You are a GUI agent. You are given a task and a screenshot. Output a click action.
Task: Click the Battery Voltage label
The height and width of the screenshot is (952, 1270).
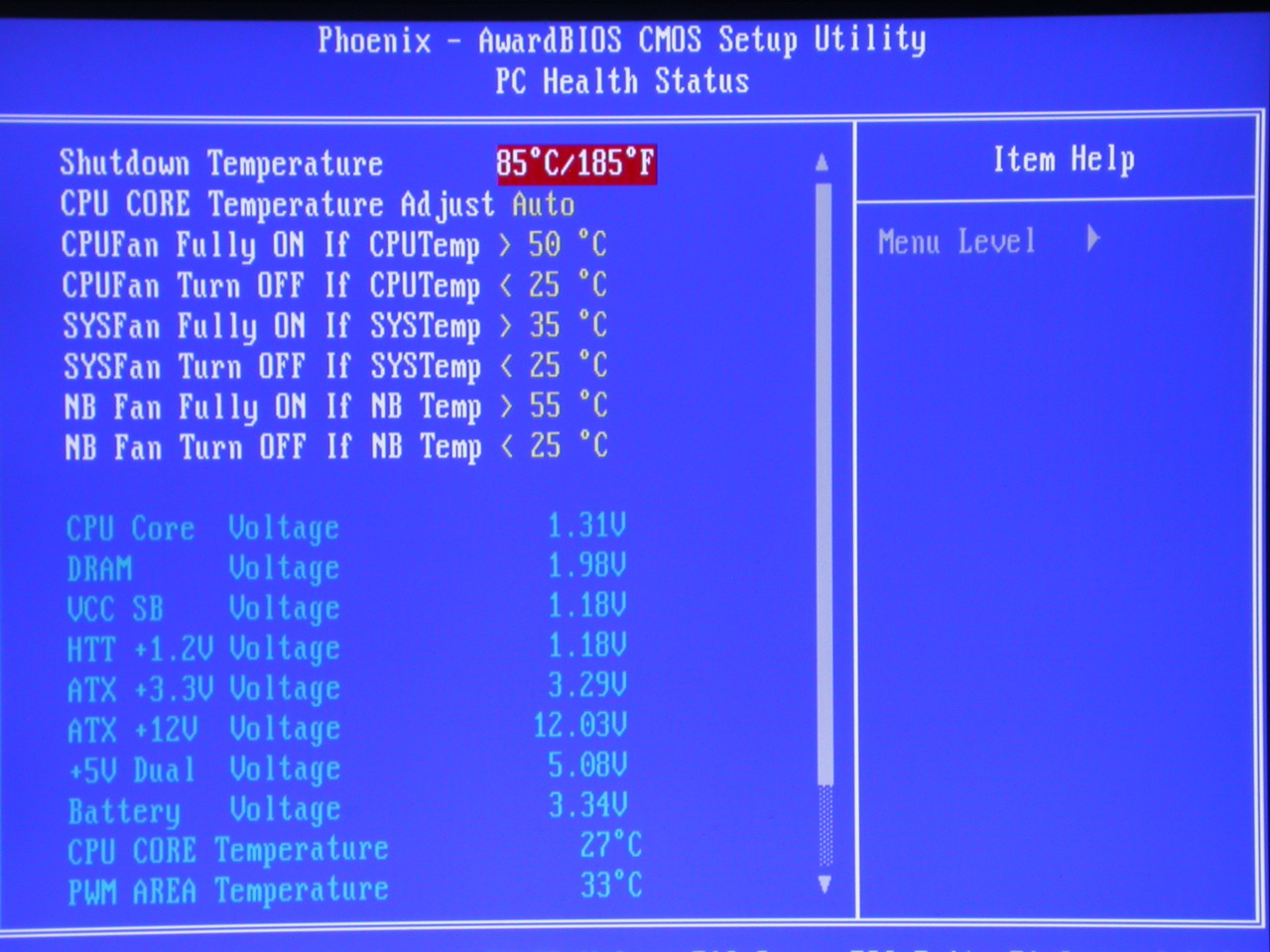[x=204, y=811]
